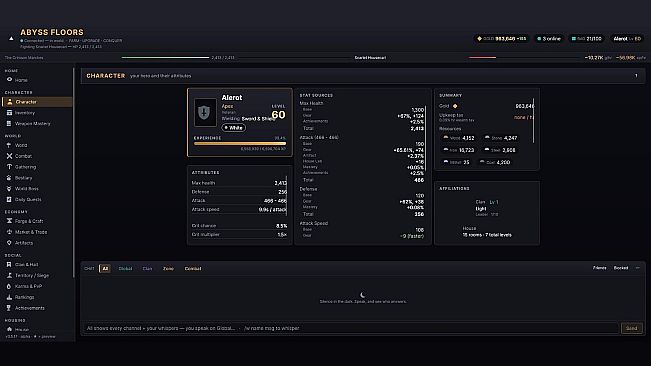Click the Gold 983,646 pill in top bar

pyautogui.click(x=502, y=39)
